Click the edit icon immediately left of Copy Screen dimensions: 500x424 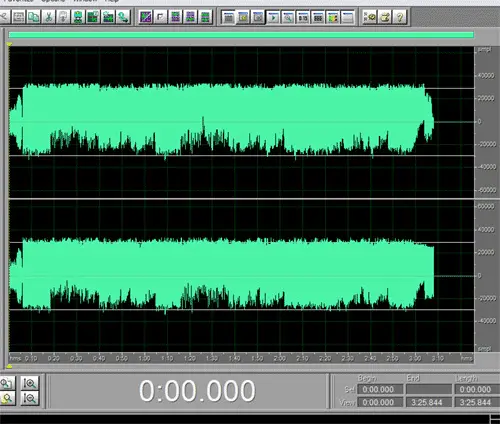[x=19, y=17]
